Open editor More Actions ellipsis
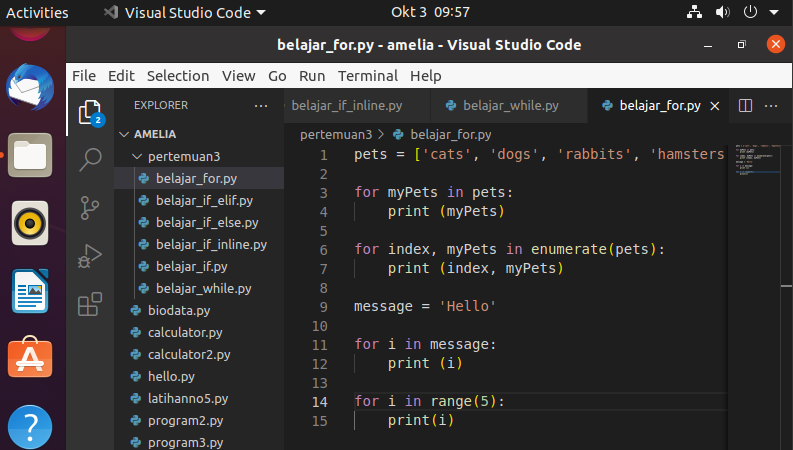The image size is (793, 450). click(772, 105)
